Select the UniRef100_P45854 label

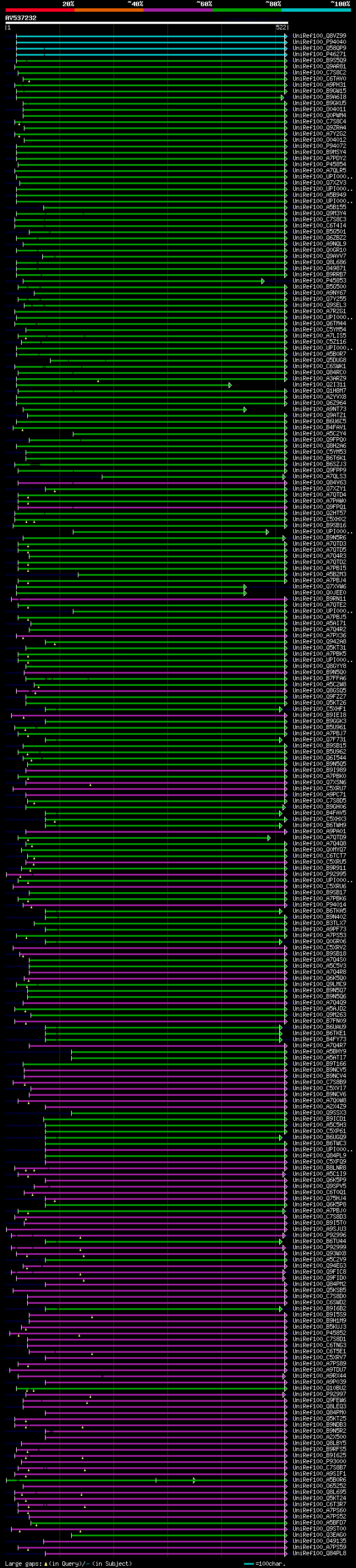click(x=319, y=164)
